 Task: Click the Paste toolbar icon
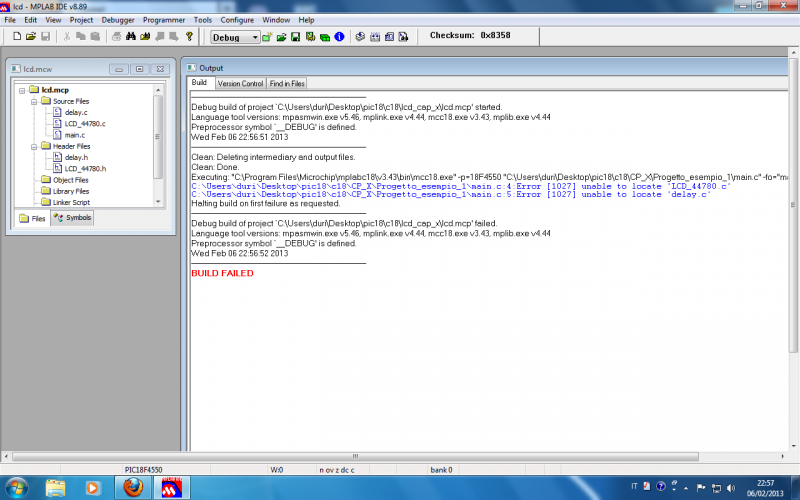tap(95, 36)
